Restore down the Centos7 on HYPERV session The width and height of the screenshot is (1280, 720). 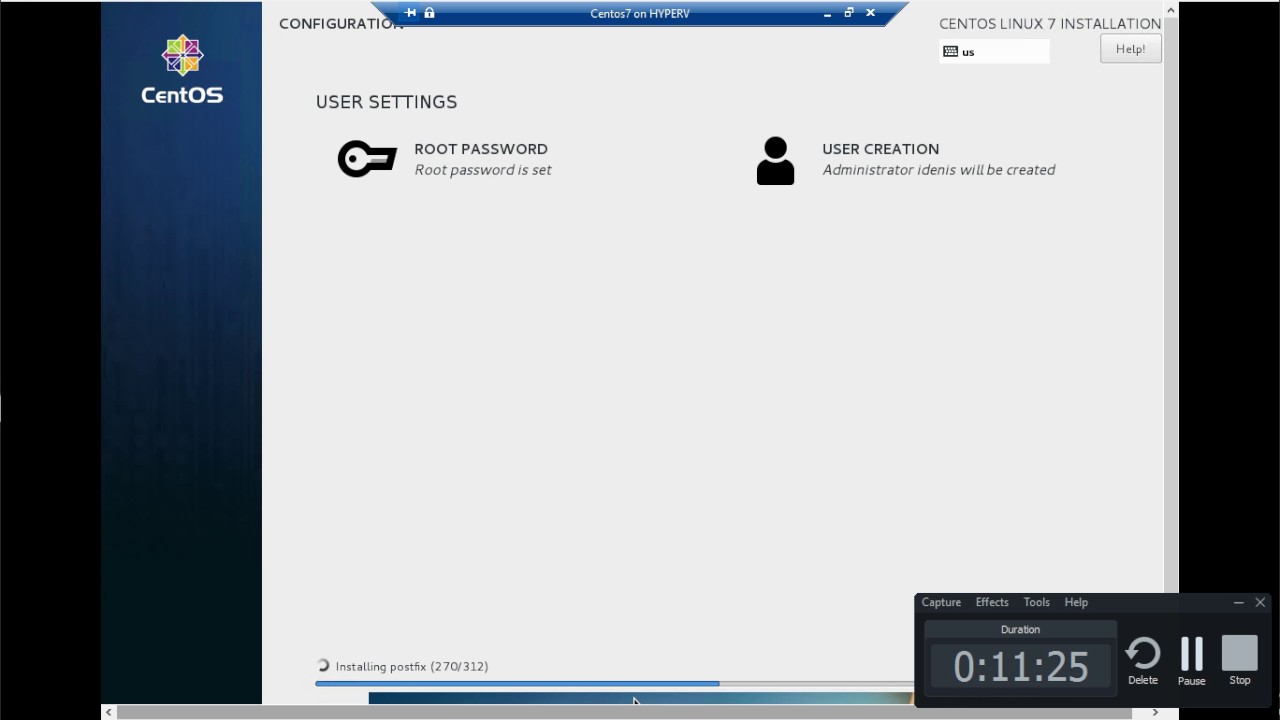tap(849, 13)
